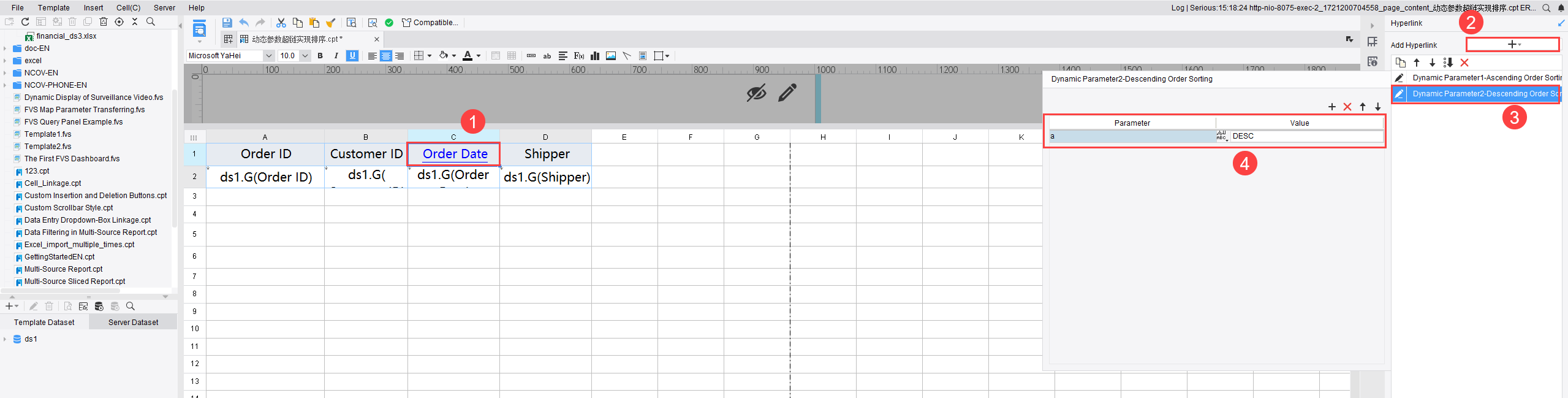This screenshot has width=1568, height=398.
Task: Click the pencil edit icon in the gray parameter pane
Action: coord(787,93)
